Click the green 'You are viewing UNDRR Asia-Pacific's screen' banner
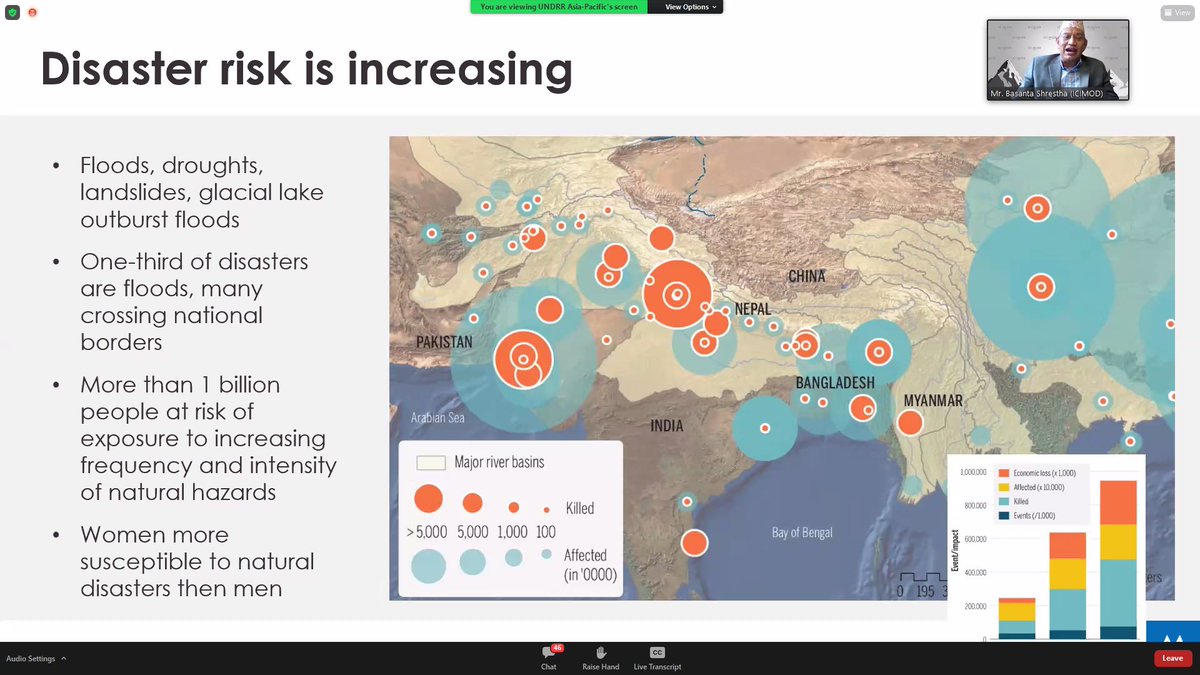Screen dimensions: 1200x675 (x=559, y=7)
